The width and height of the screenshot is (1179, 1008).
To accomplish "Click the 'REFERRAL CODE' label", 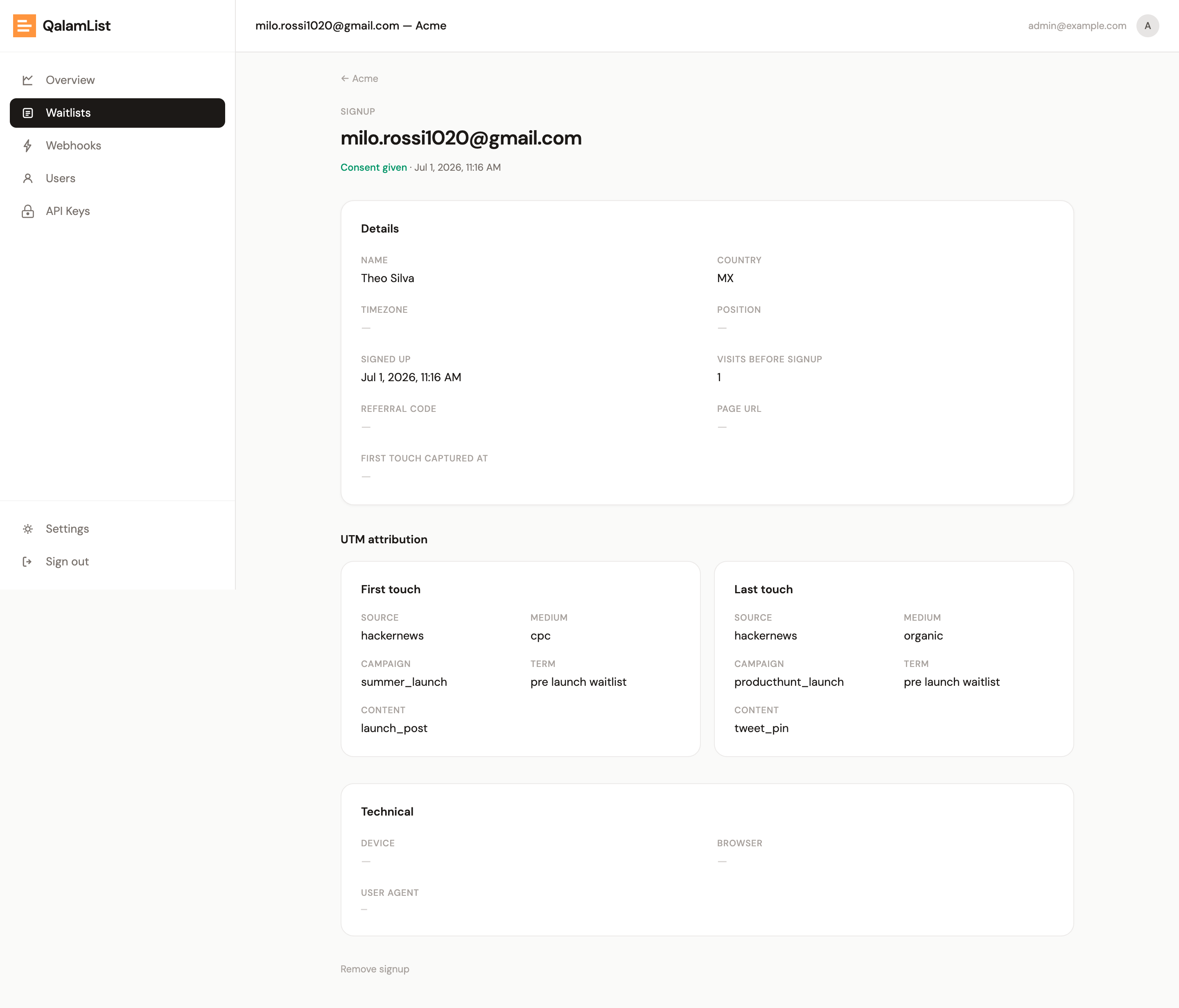I will click(x=398, y=409).
